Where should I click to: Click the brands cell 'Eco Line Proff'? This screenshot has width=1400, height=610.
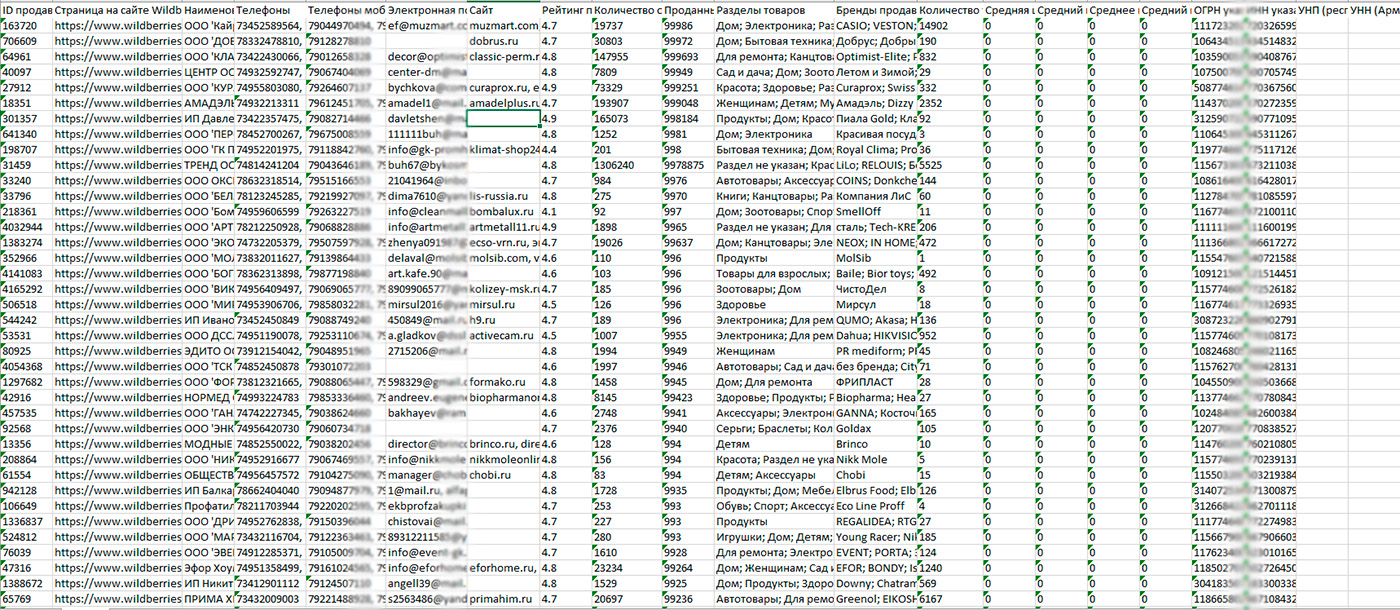(875, 506)
